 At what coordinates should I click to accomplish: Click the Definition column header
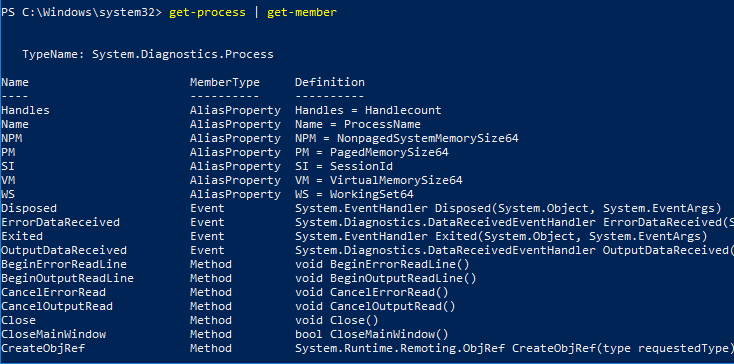[330, 82]
